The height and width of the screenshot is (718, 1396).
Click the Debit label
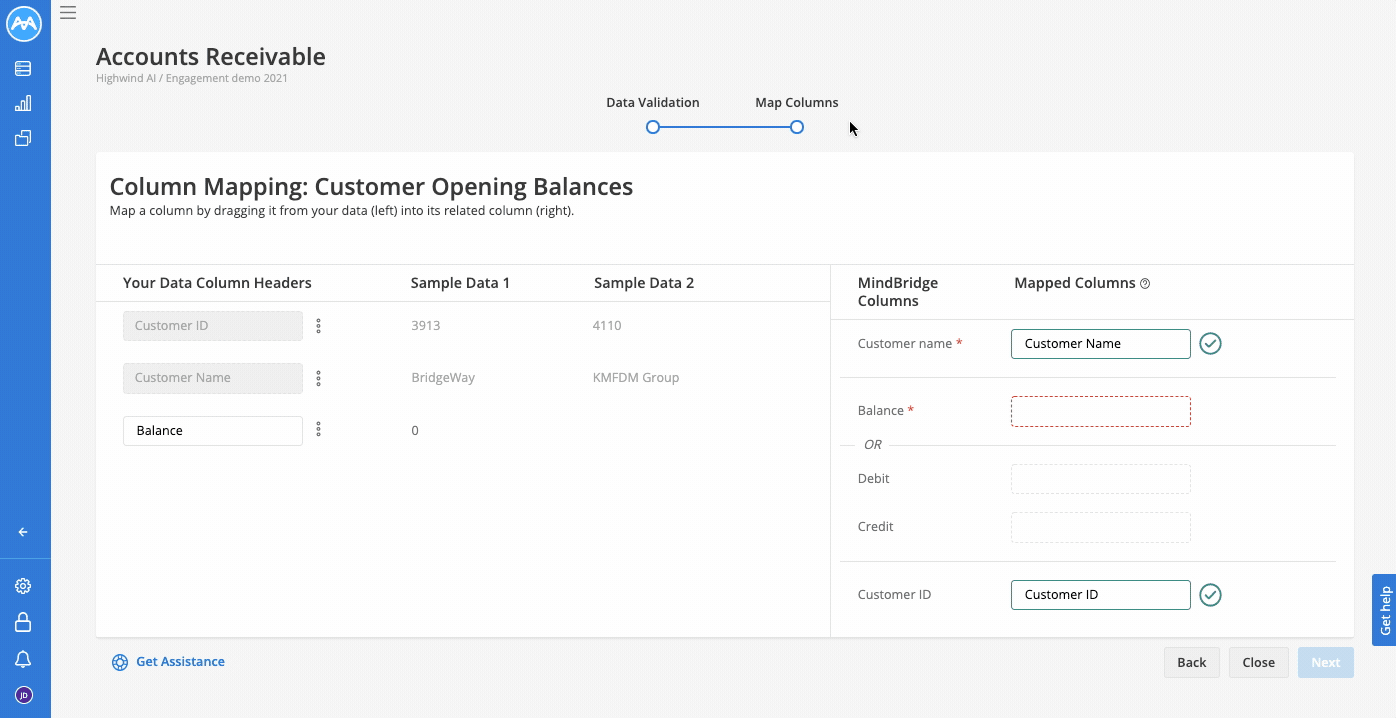point(874,479)
